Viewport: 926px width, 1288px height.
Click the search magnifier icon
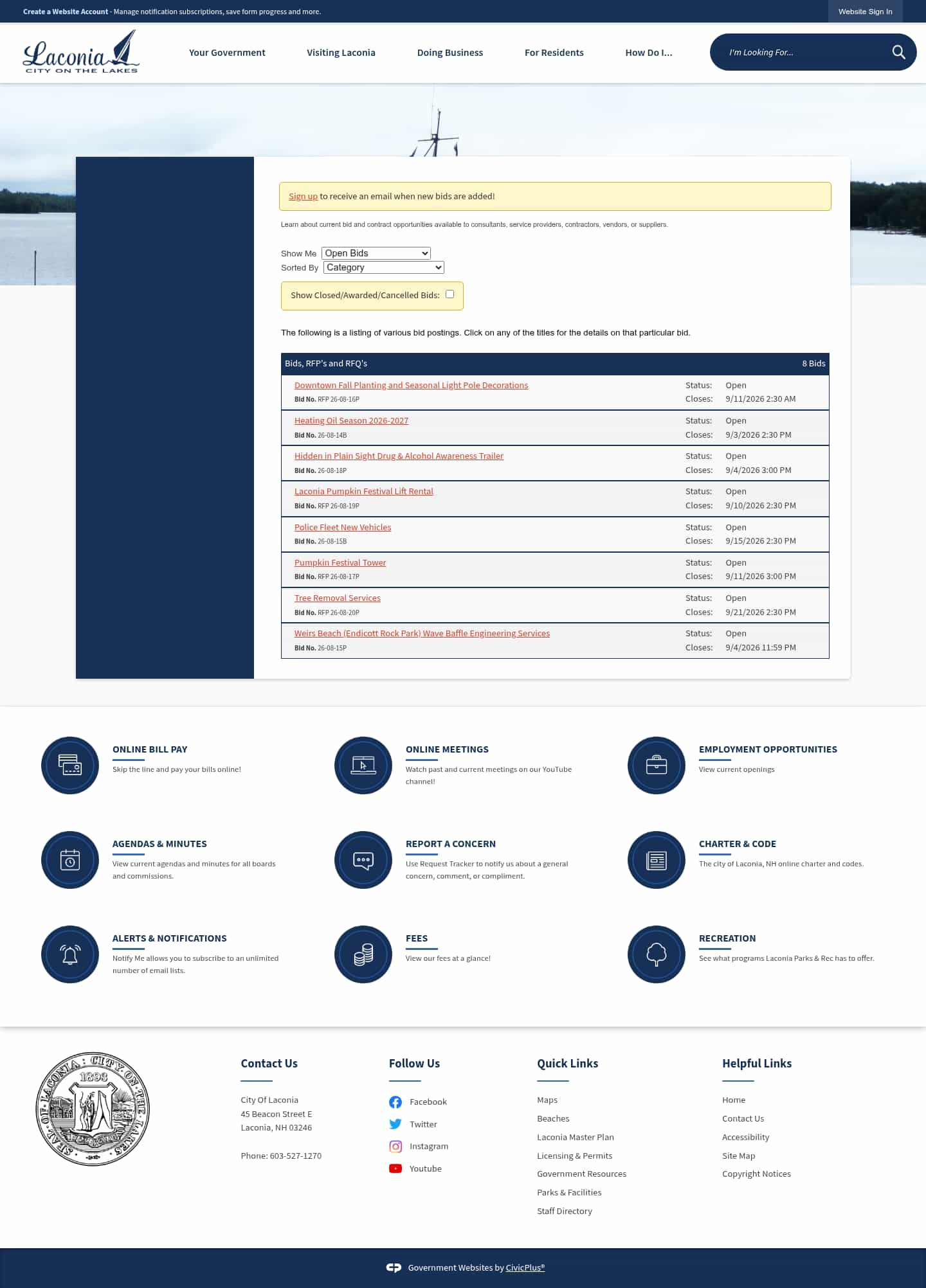tap(898, 52)
